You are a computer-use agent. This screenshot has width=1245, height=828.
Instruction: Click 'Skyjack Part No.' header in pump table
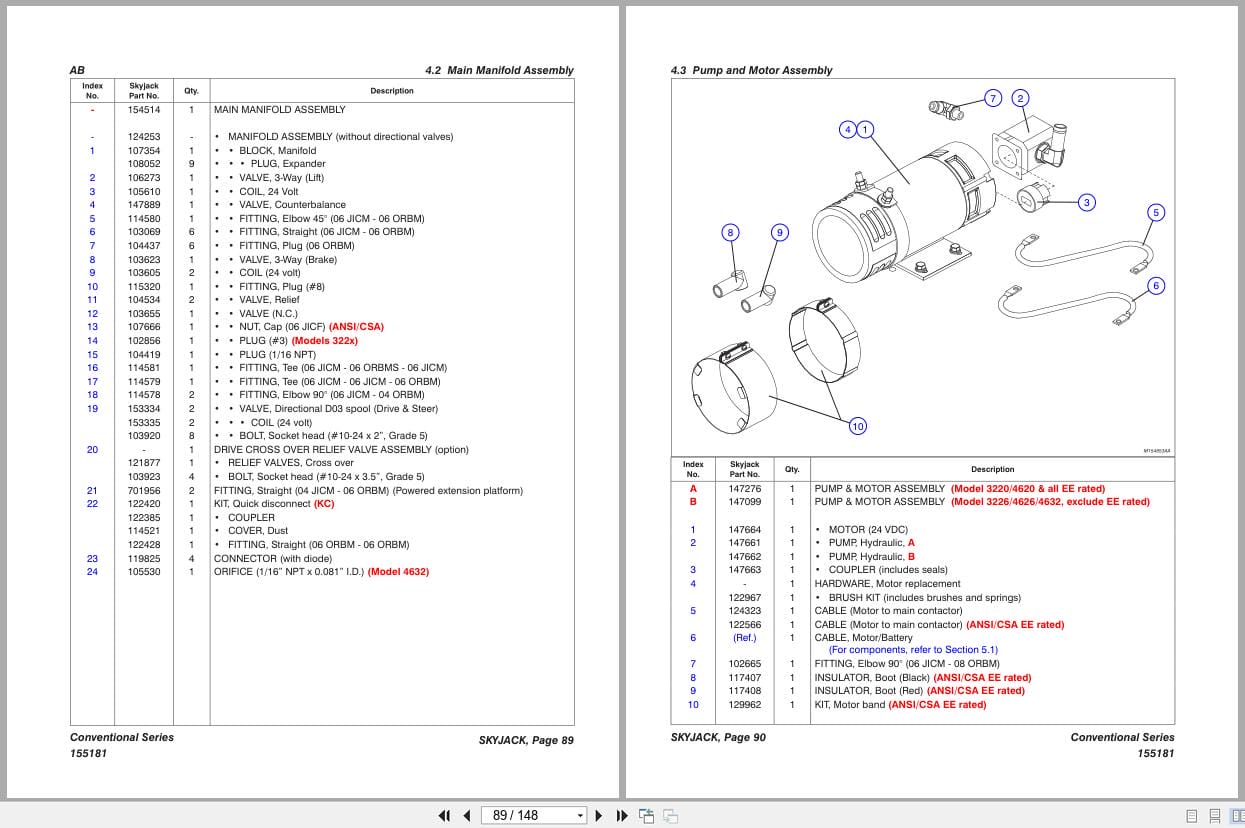tap(745, 469)
